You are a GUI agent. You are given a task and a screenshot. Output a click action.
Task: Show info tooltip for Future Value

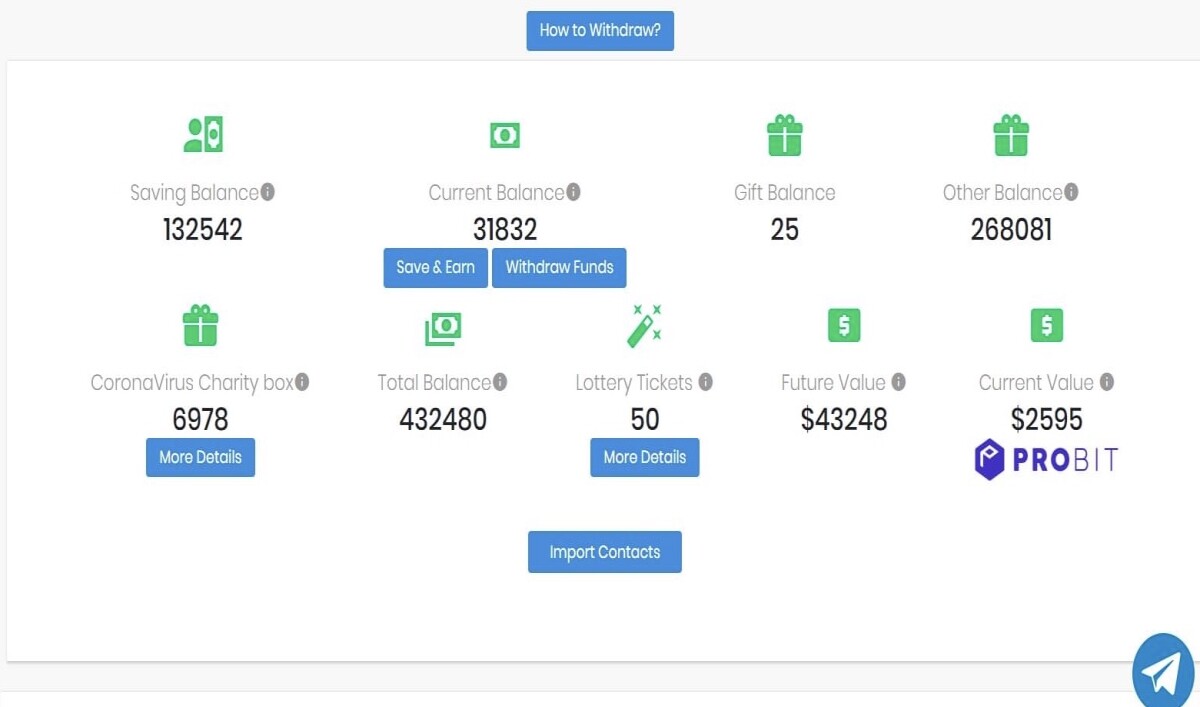pos(898,382)
